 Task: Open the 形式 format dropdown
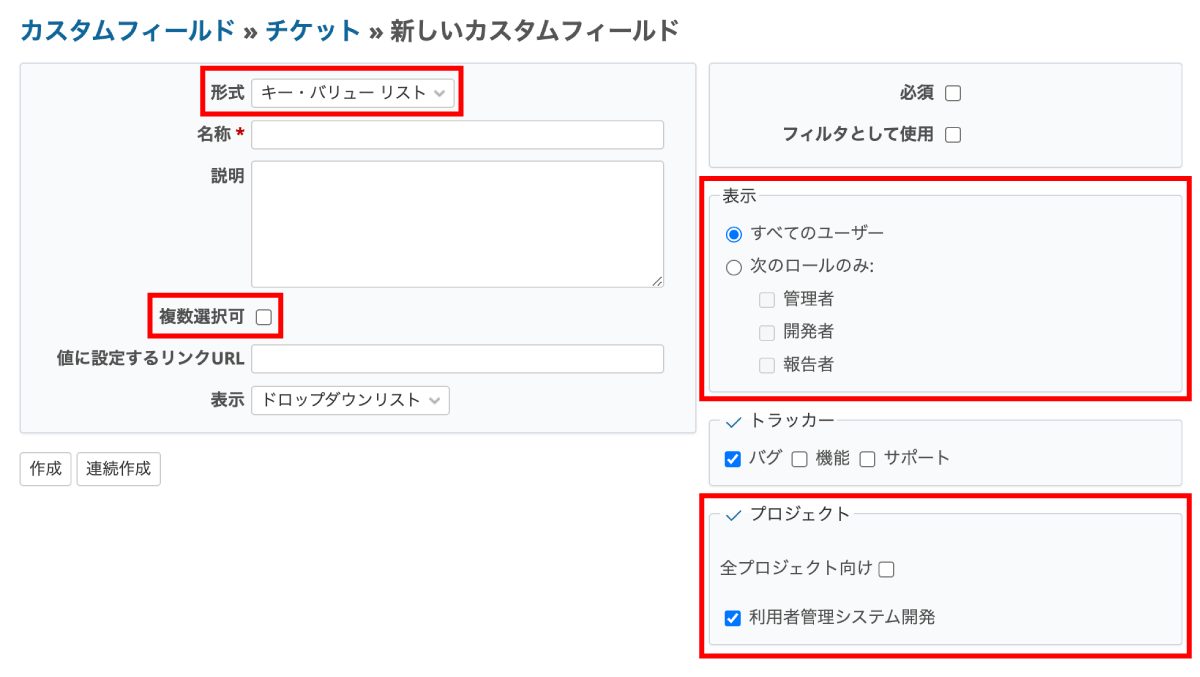[353, 93]
